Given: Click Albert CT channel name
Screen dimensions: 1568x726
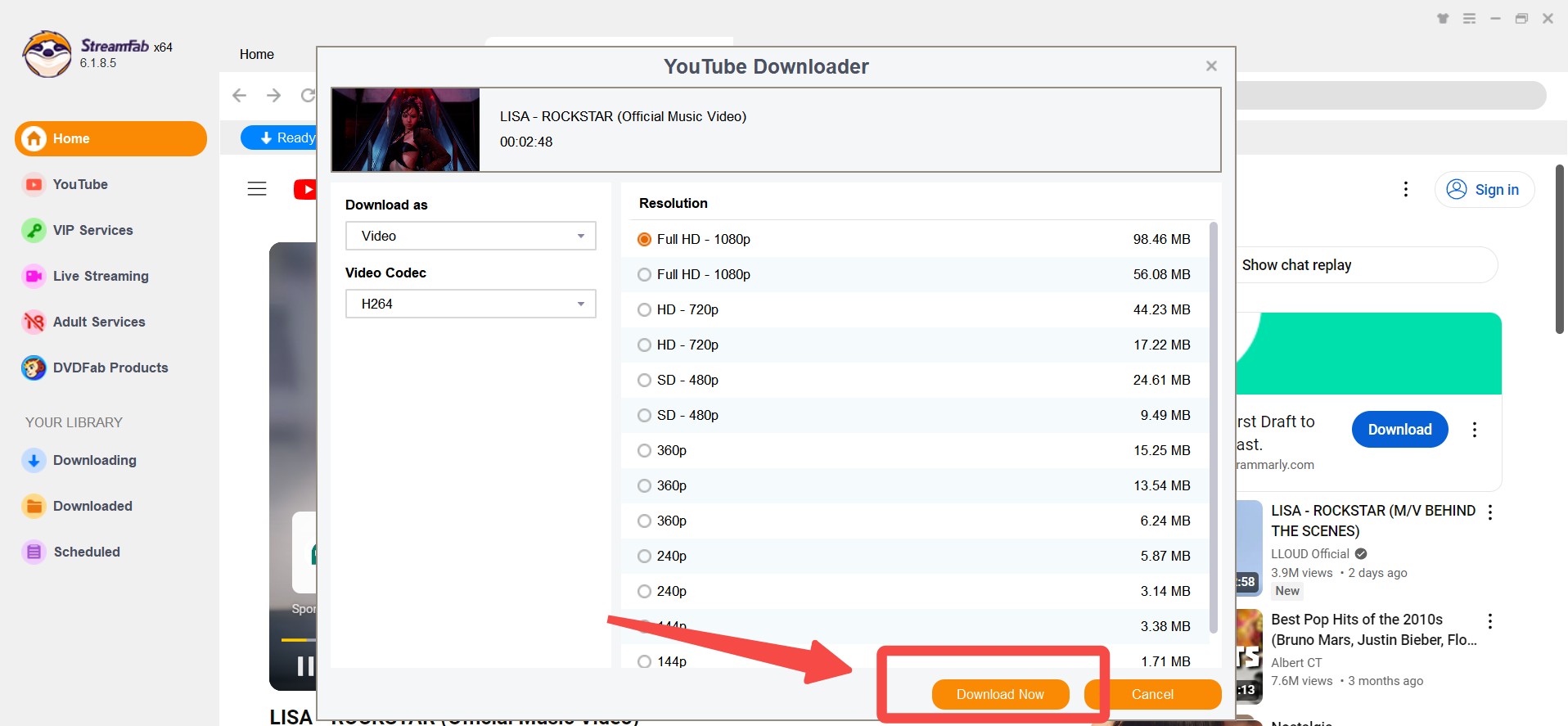Looking at the screenshot, I should (x=1296, y=663).
